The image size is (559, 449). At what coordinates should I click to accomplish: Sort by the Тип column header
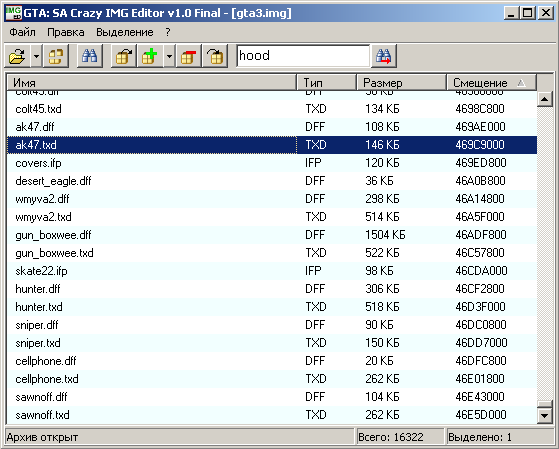click(326, 83)
